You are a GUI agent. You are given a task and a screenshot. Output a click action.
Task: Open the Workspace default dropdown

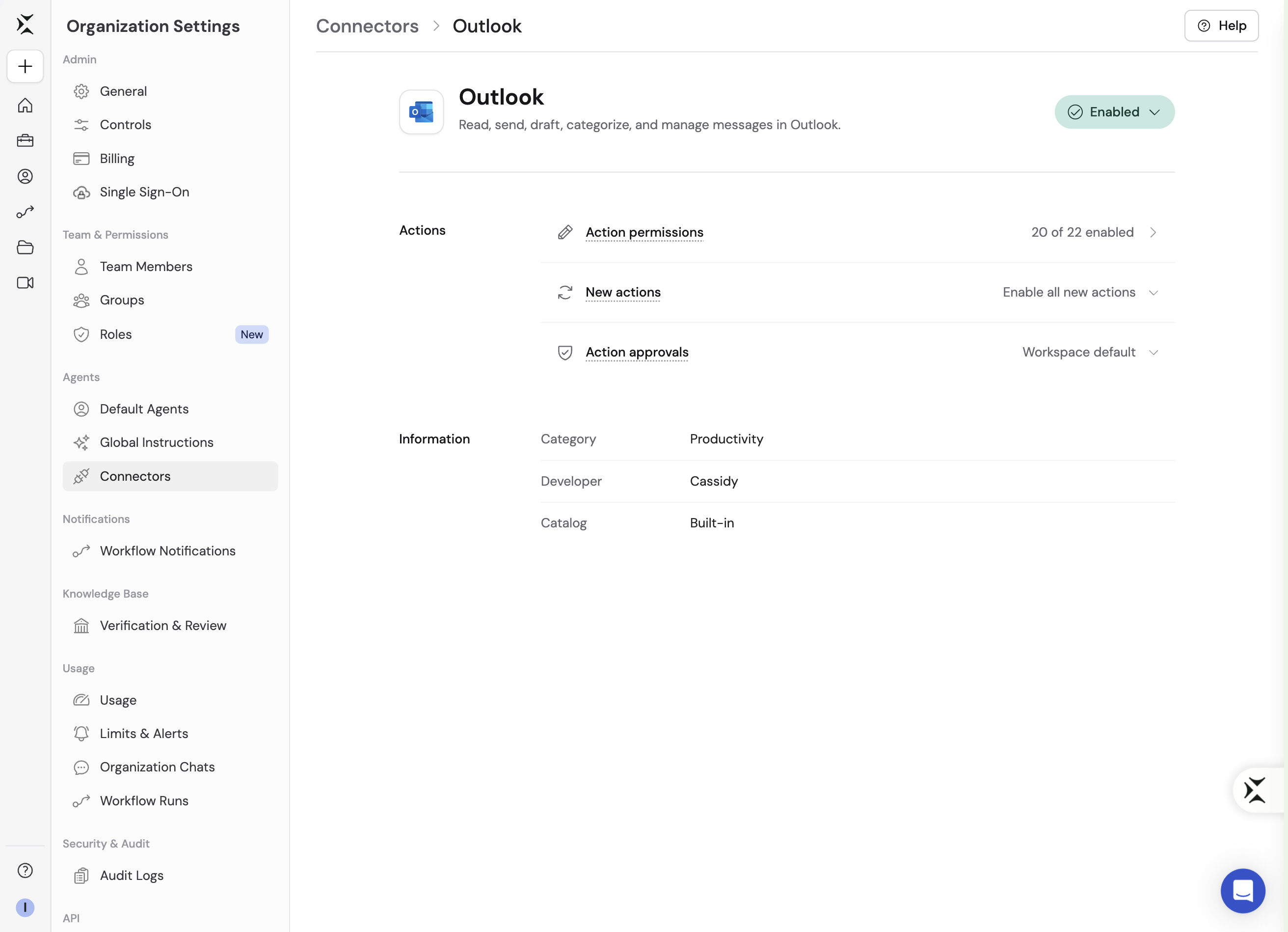tap(1090, 353)
